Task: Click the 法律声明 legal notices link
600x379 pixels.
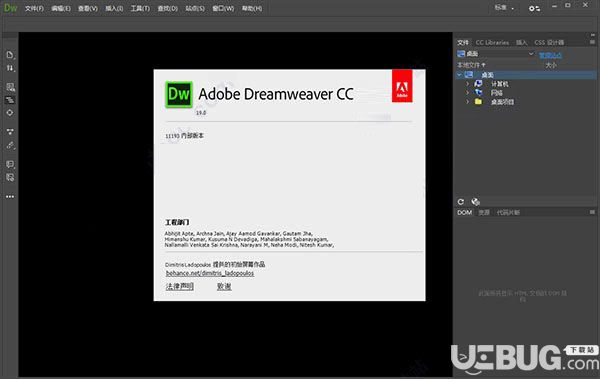Action: [179, 286]
